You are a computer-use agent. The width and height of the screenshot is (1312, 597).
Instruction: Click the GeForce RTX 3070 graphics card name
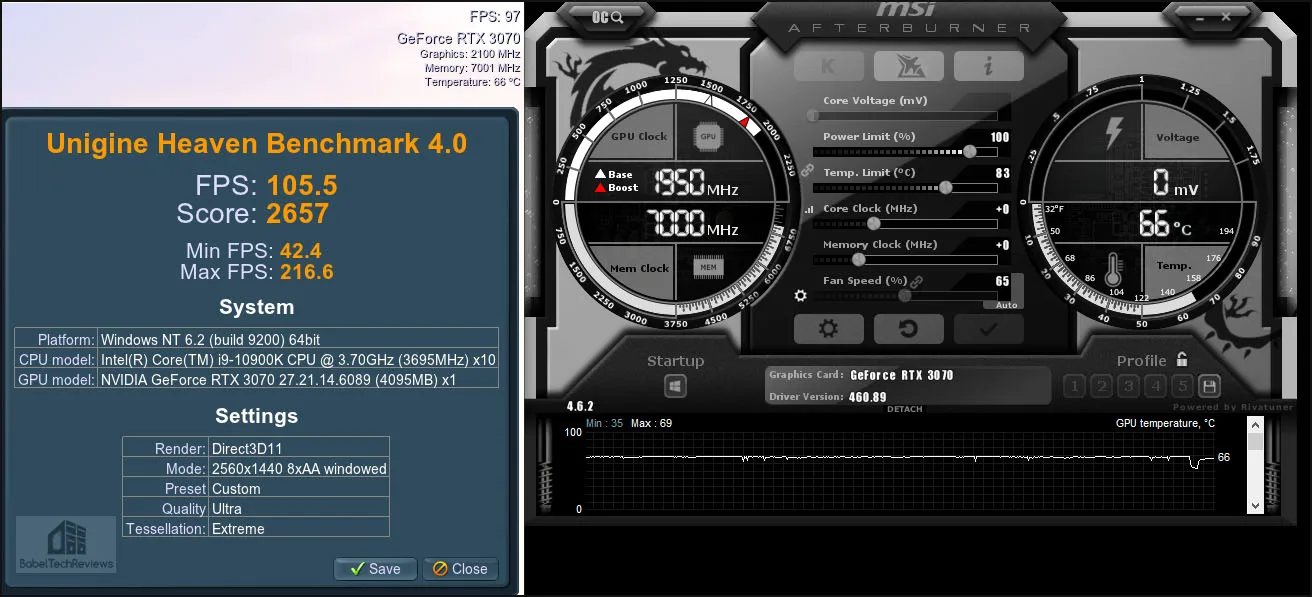[x=902, y=375]
